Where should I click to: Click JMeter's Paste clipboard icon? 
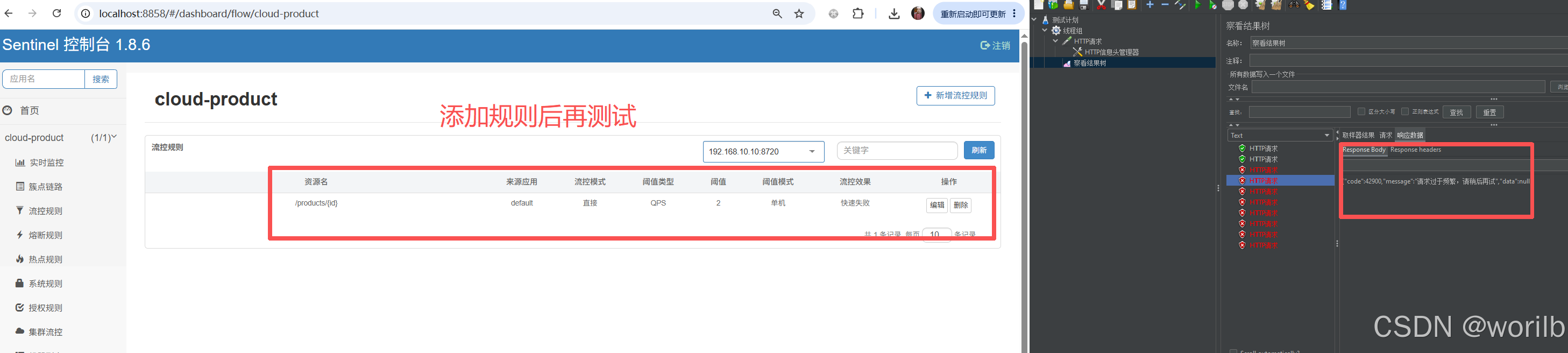click(1132, 4)
